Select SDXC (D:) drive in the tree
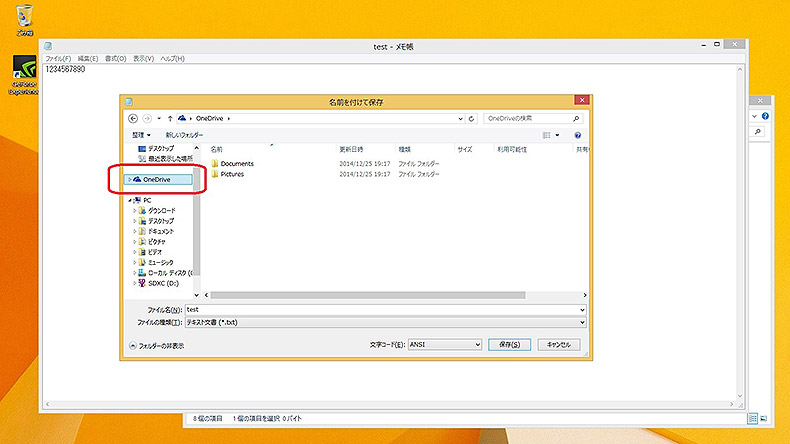The width and height of the screenshot is (790, 444). (x=159, y=283)
